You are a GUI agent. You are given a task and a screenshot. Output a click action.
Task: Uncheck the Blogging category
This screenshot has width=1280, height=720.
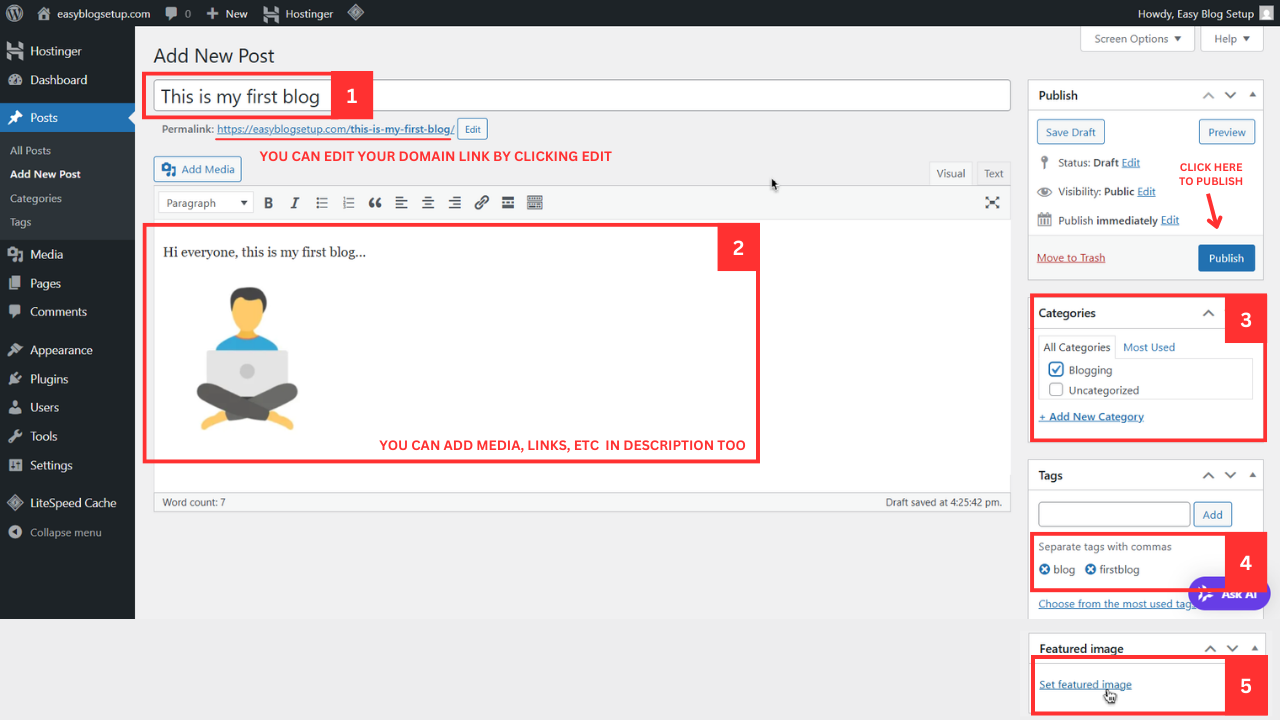pos(1056,370)
